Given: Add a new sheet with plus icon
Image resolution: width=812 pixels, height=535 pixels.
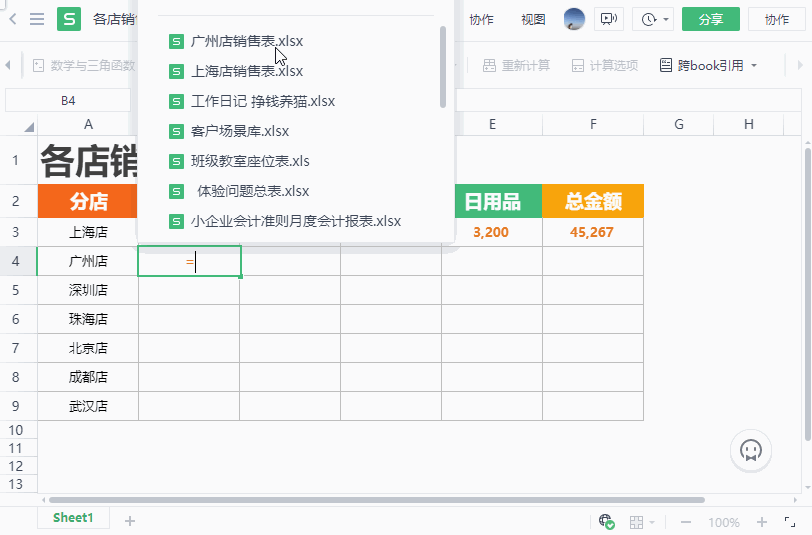Looking at the screenshot, I should 130,520.
